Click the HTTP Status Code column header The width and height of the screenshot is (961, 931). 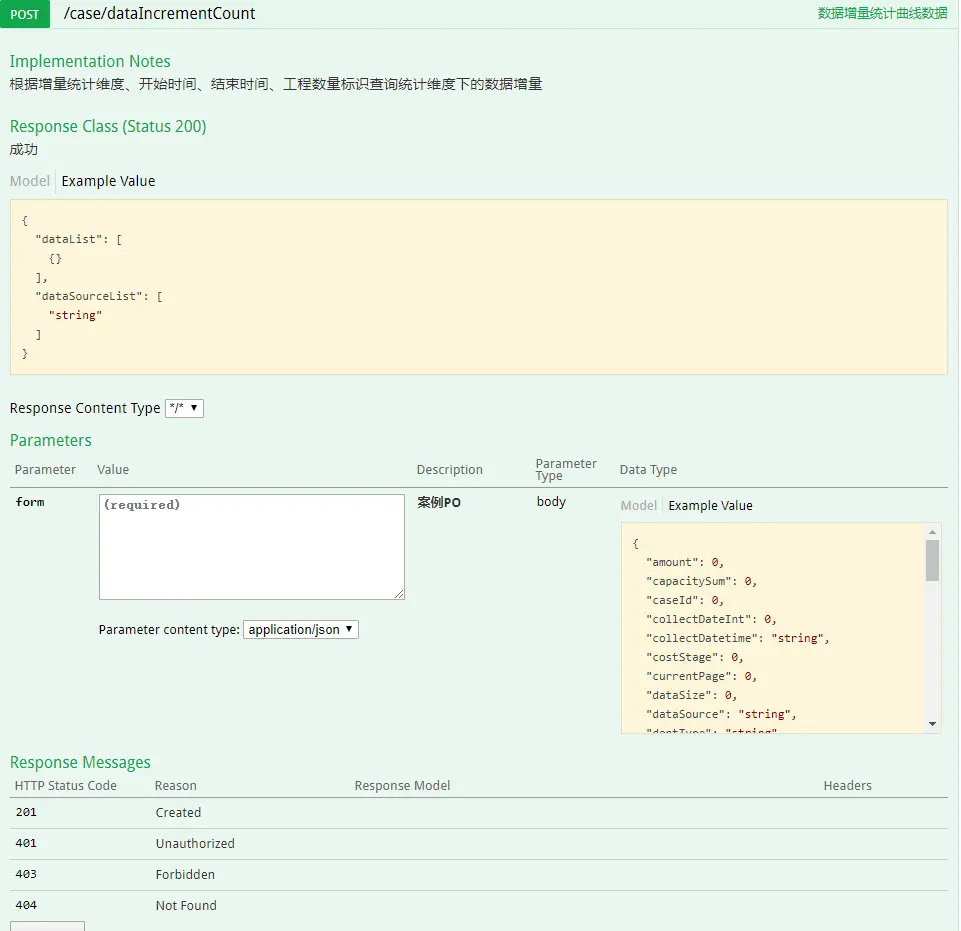pyautogui.click(x=66, y=786)
